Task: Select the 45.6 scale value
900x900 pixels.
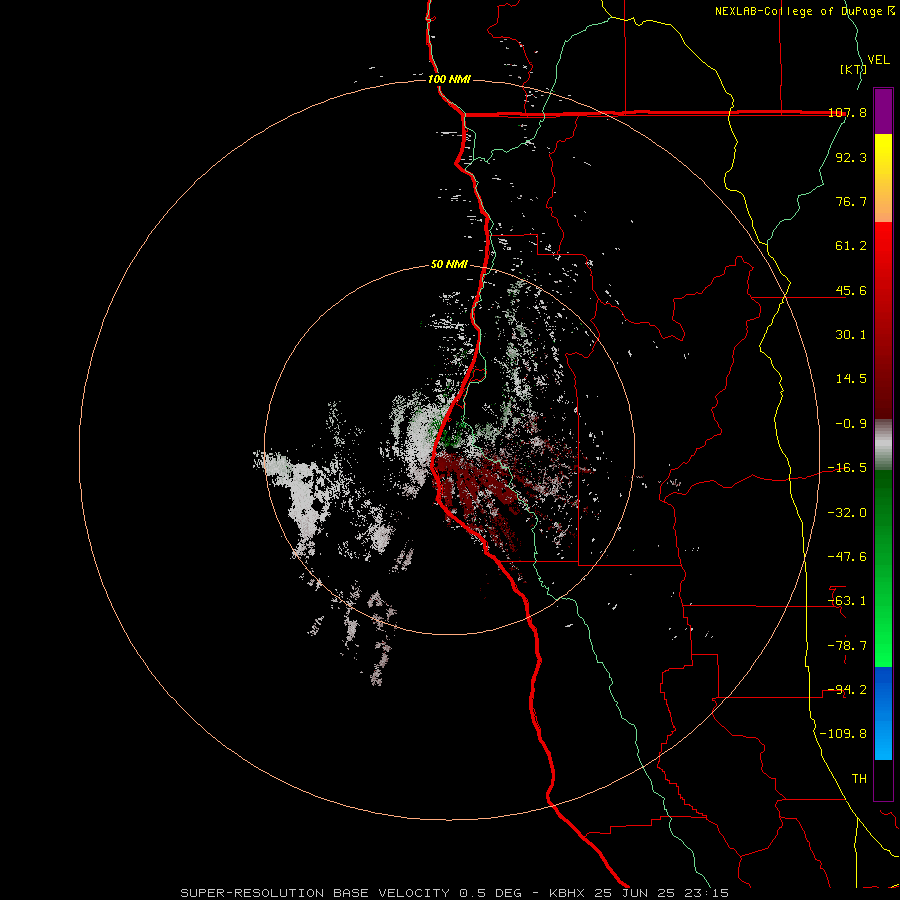Action: coord(851,290)
